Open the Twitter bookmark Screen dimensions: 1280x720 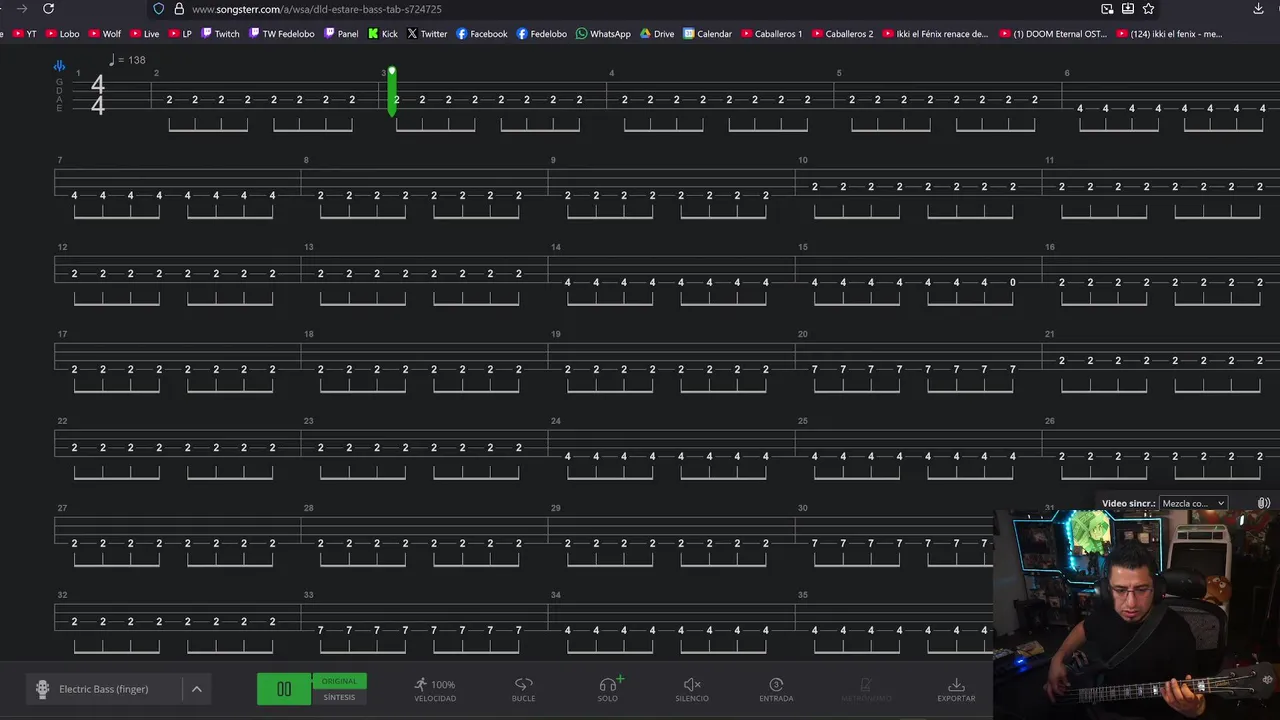tap(427, 34)
